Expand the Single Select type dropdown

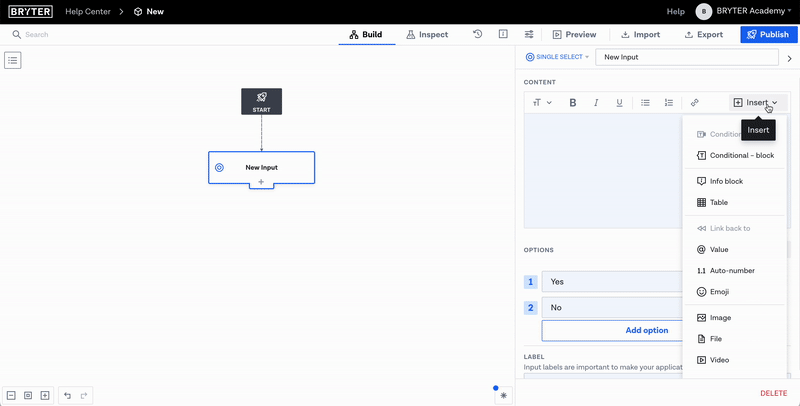click(x=557, y=57)
